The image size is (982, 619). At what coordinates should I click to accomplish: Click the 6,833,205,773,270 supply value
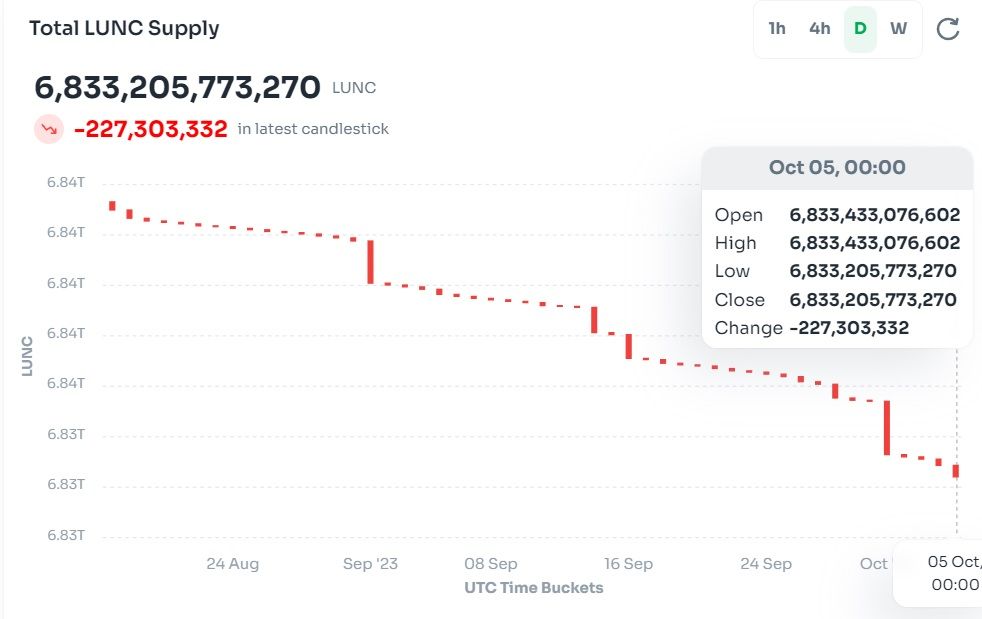(x=178, y=88)
